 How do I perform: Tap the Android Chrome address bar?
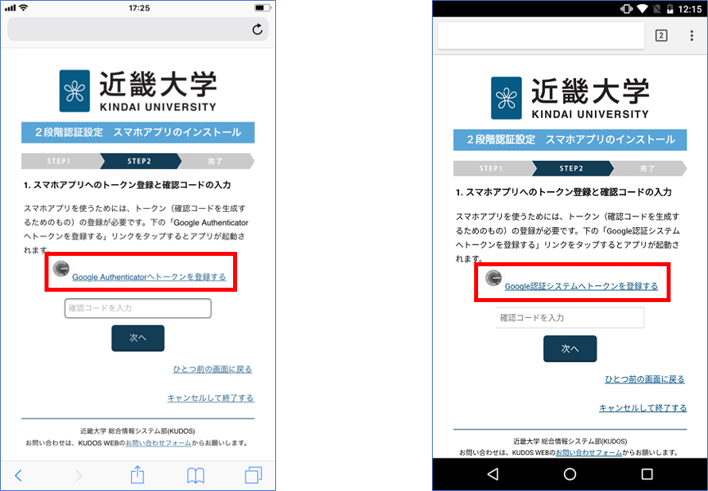[540, 36]
